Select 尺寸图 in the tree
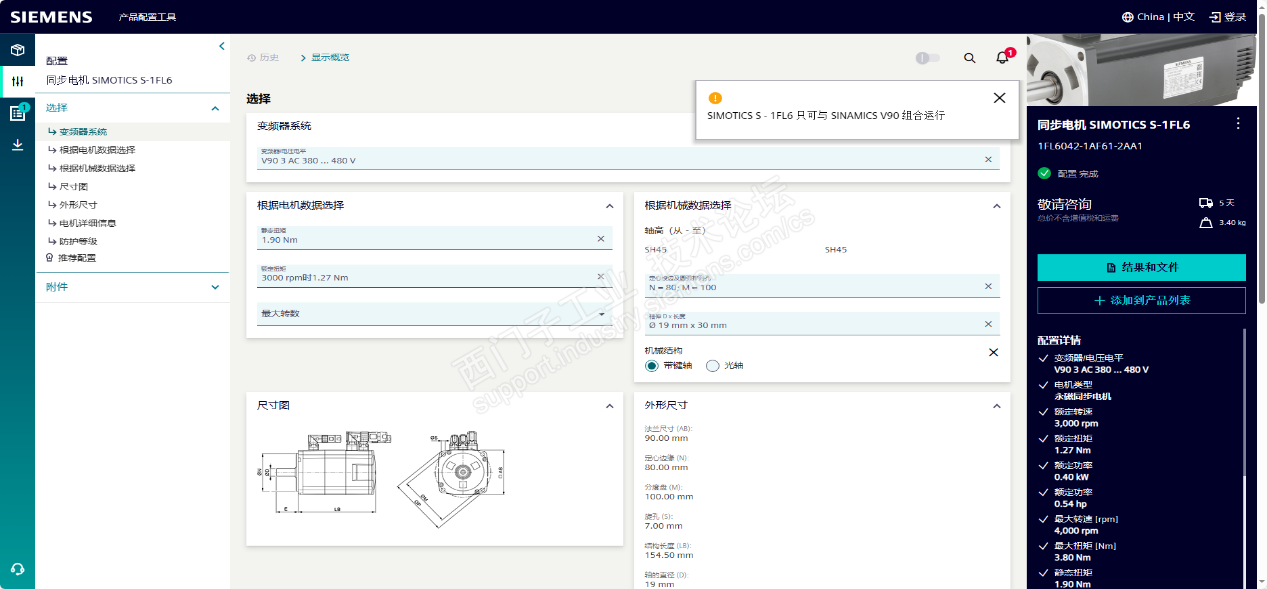 (73, 187)
